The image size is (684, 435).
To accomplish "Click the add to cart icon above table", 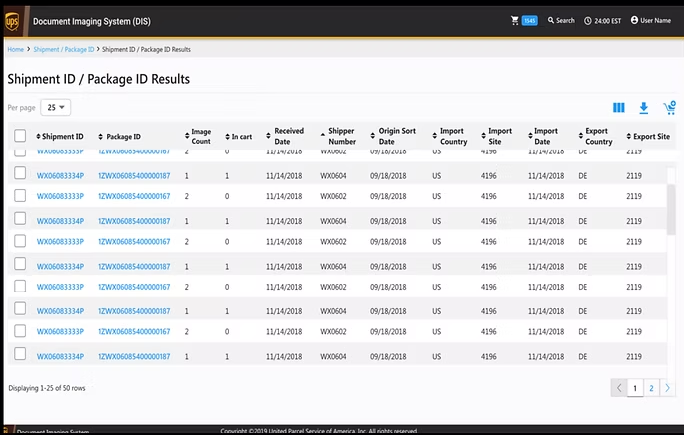I will click(x=670, y=107).
